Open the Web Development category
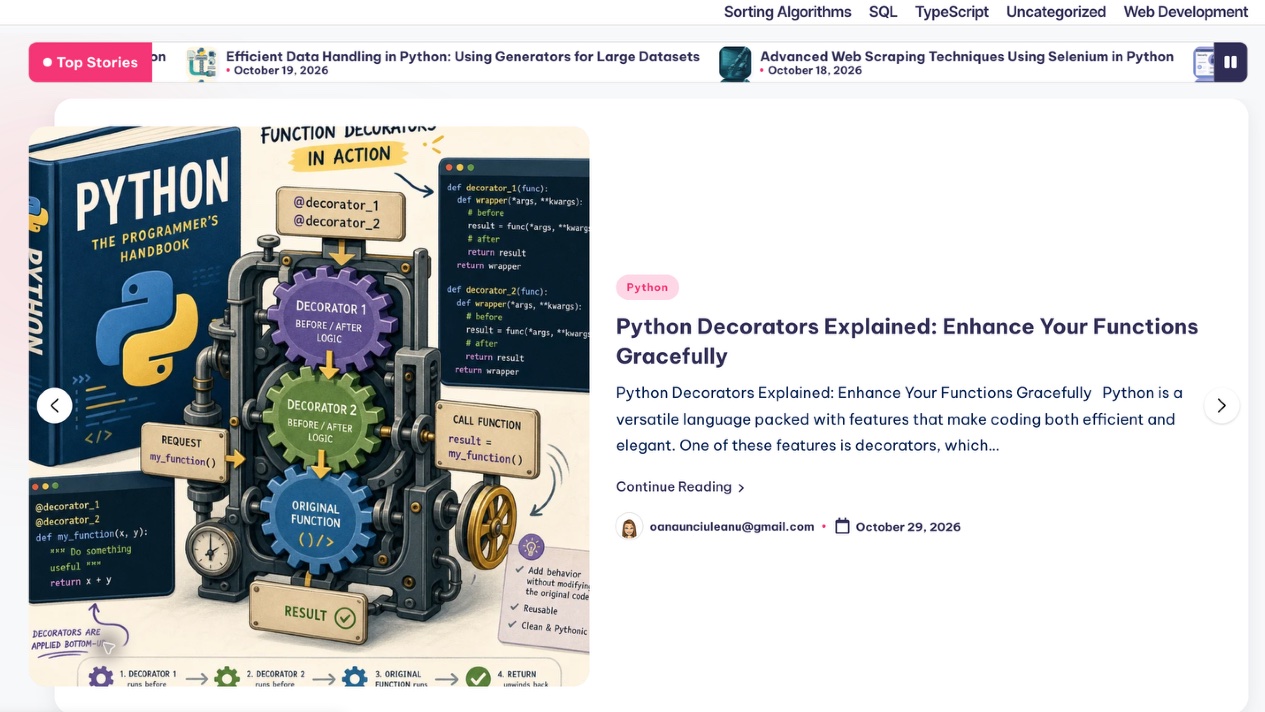 (x=1186, y=12)
